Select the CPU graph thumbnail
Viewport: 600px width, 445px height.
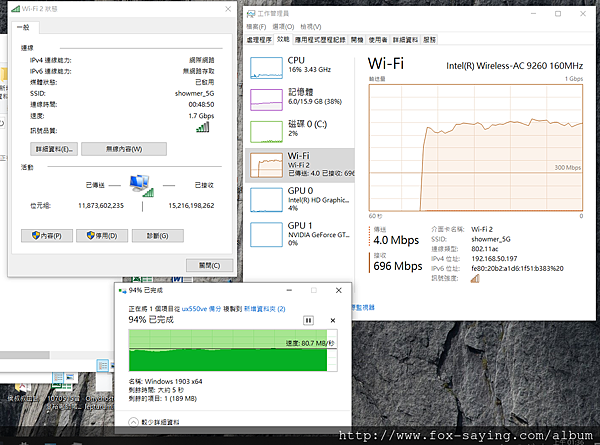[x=266, y=68]
